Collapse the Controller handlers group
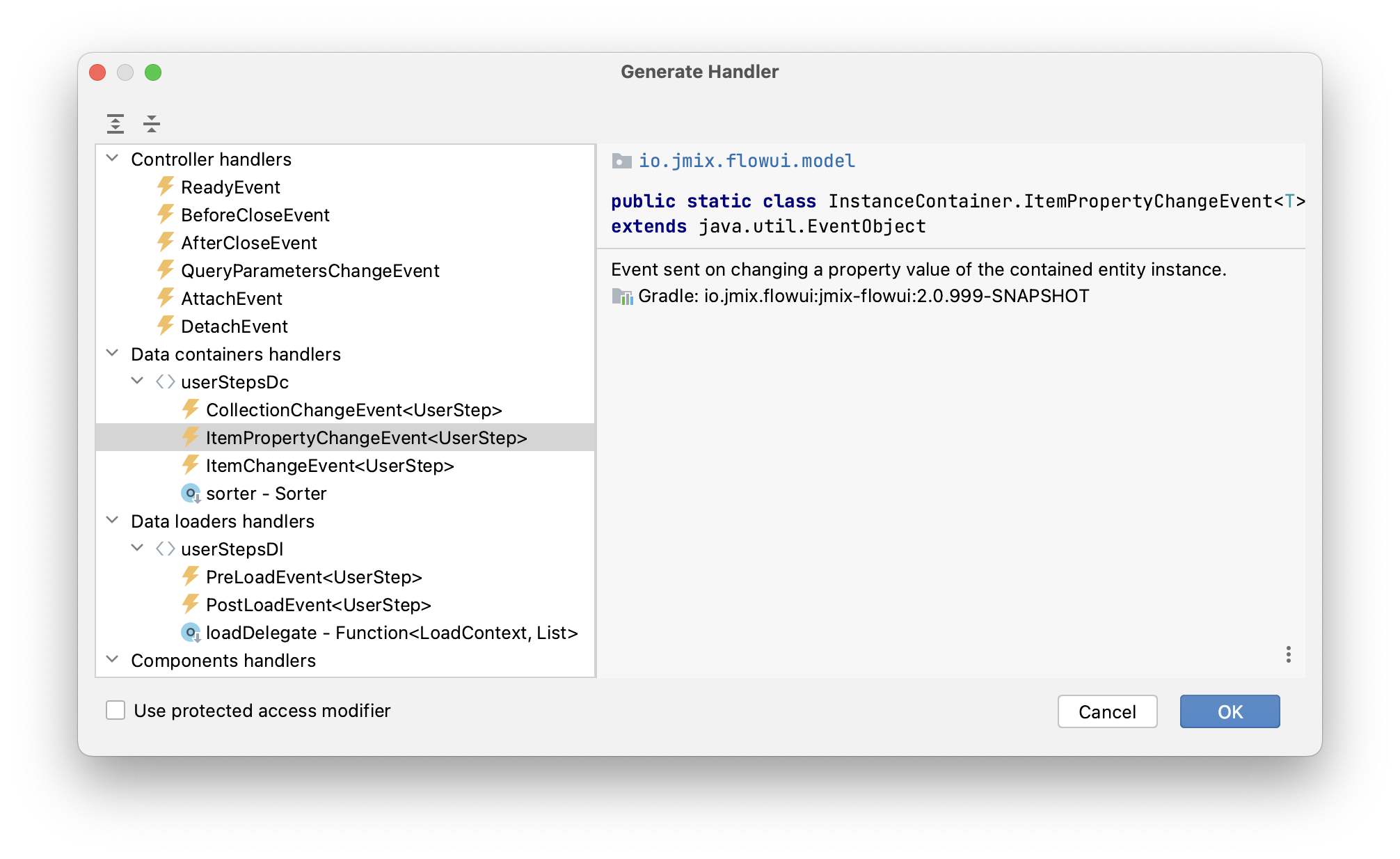This screenshot has width=1400, height=859. (112, 159)
